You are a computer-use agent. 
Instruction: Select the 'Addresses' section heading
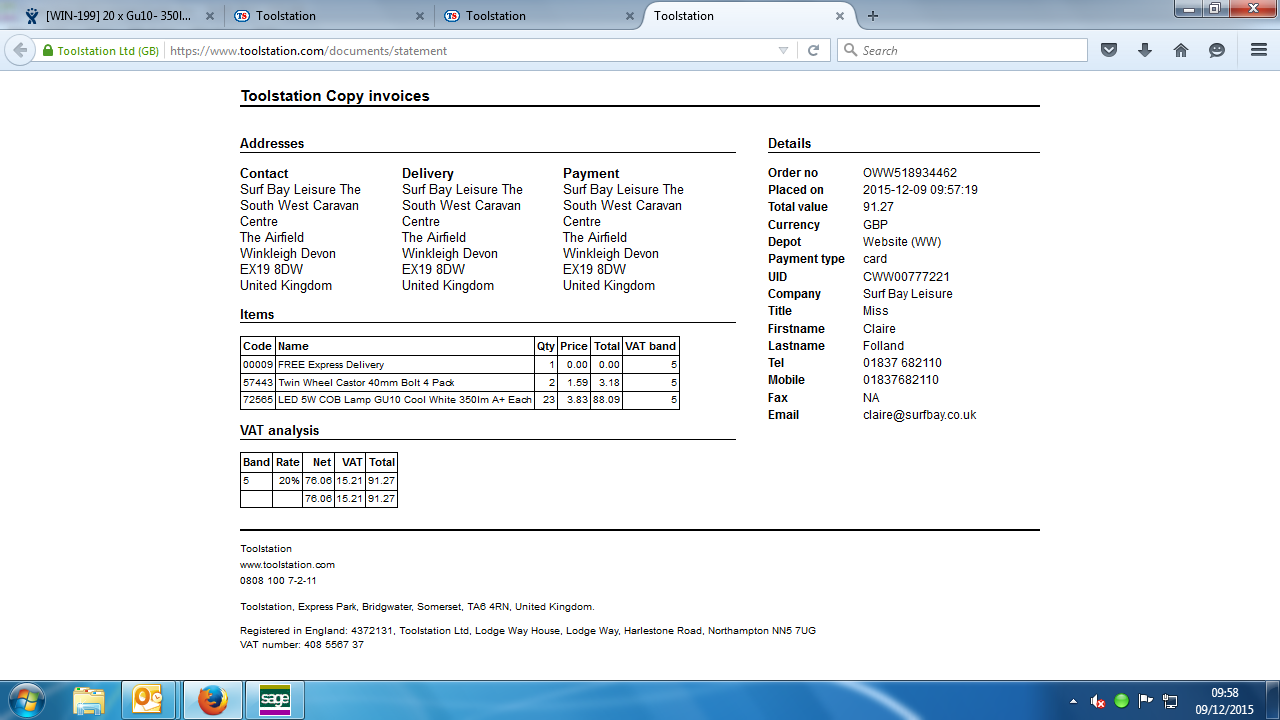[272, 143]
